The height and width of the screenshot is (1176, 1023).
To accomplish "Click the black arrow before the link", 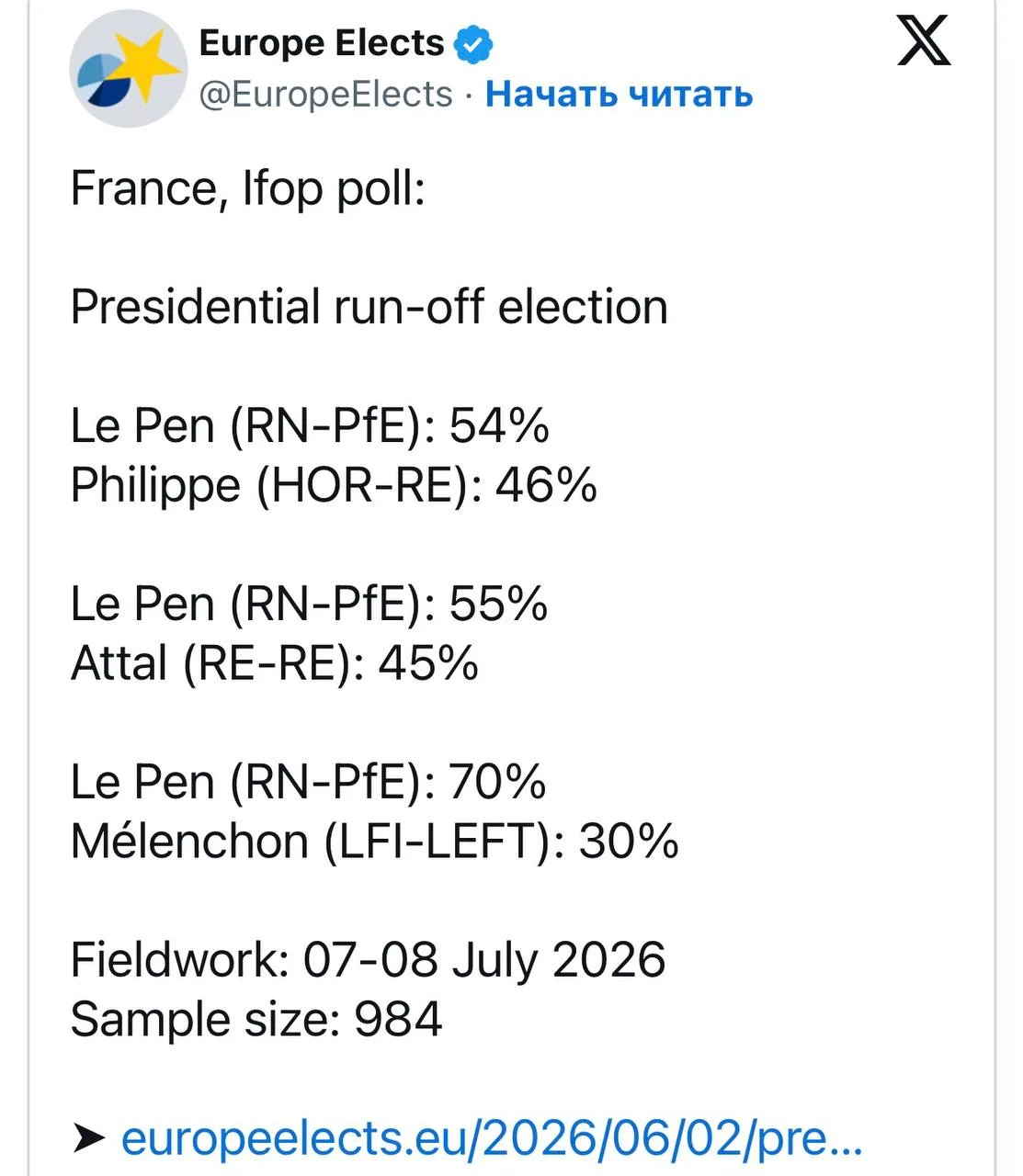I will (89, 1139).
